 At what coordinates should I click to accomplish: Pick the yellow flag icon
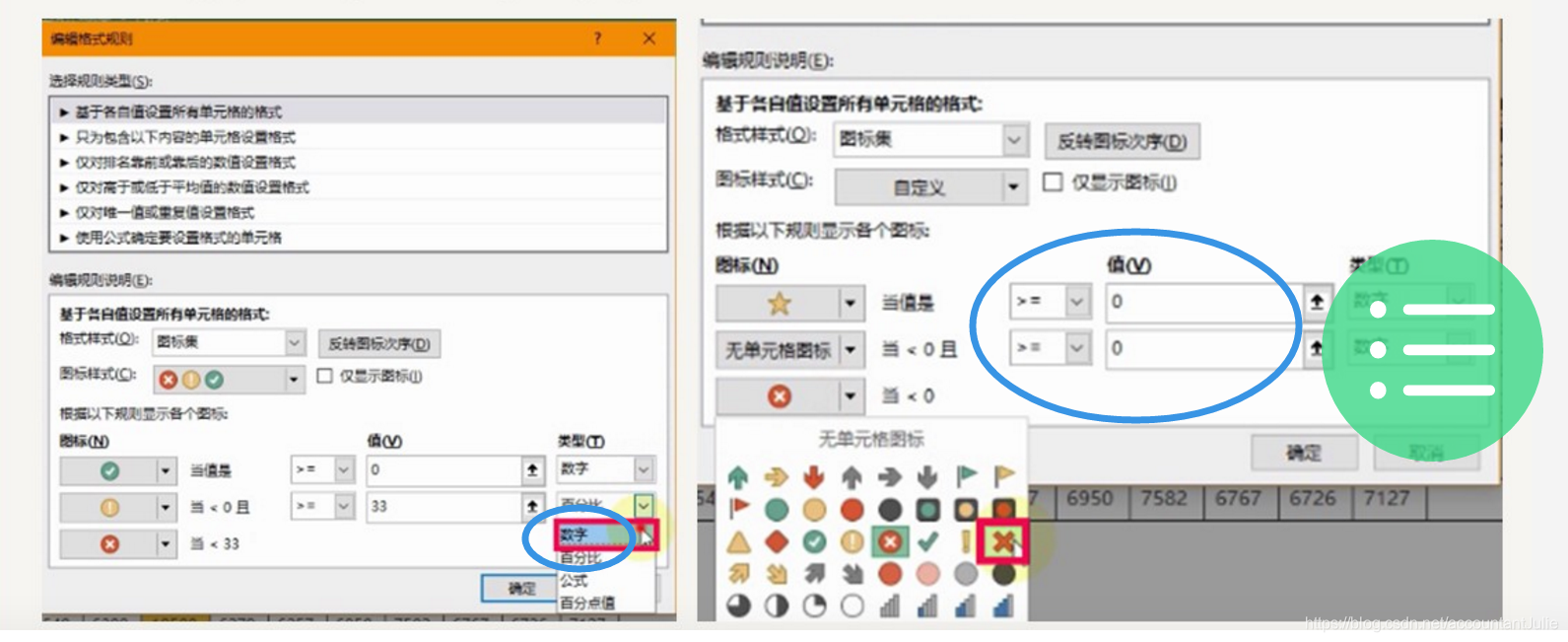point(1004,477)
